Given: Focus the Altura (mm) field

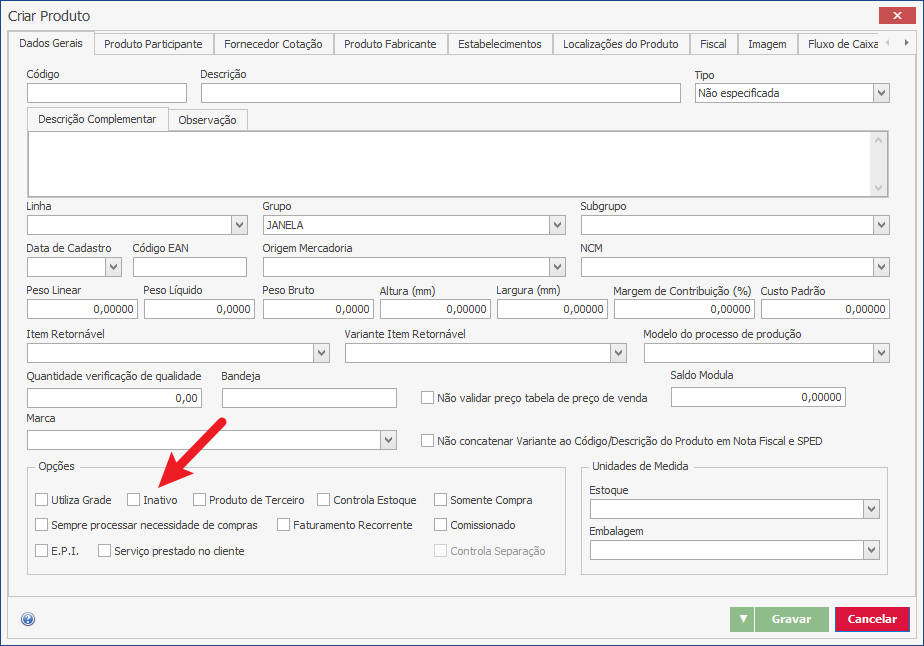Looking at the screenshot, I should point(435,309).
